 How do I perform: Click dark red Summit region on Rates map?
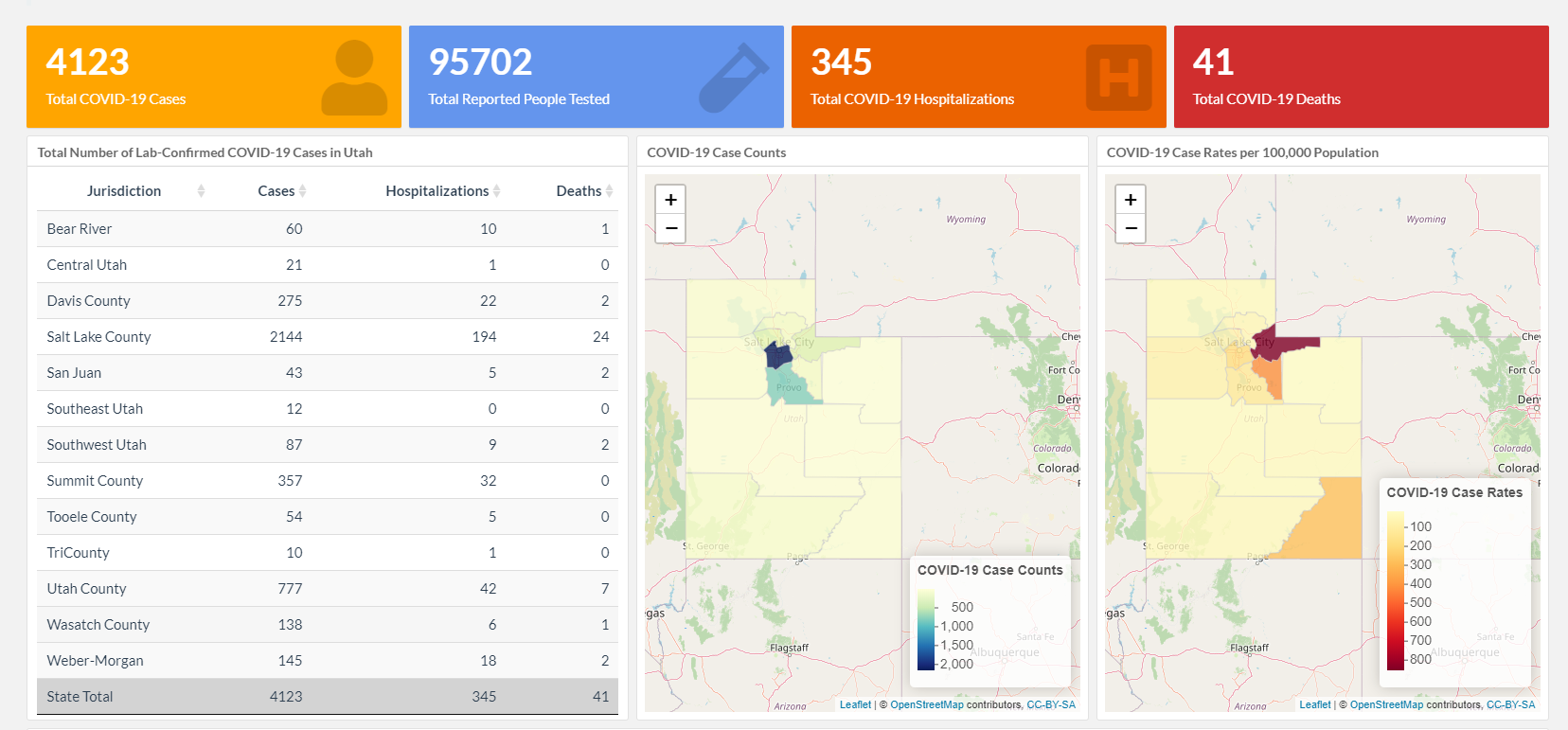coord(1290,344)
